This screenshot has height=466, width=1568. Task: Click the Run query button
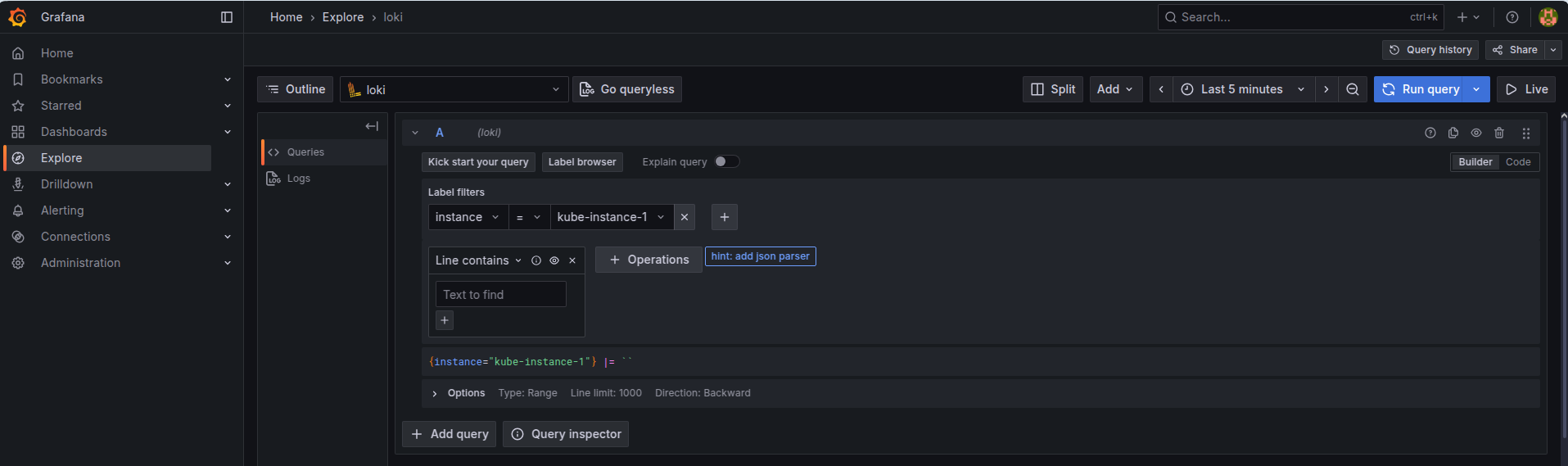coord(1421,89)
